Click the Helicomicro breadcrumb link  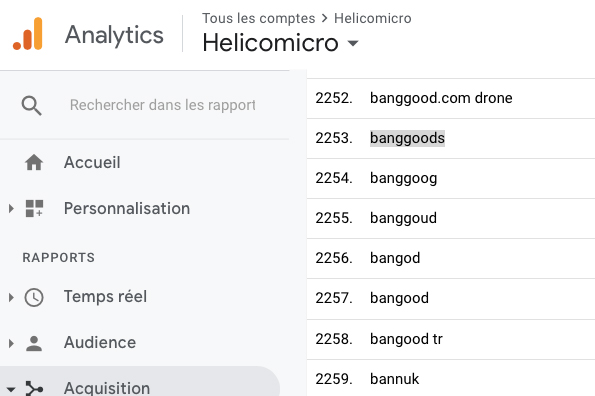pos(373,18)
